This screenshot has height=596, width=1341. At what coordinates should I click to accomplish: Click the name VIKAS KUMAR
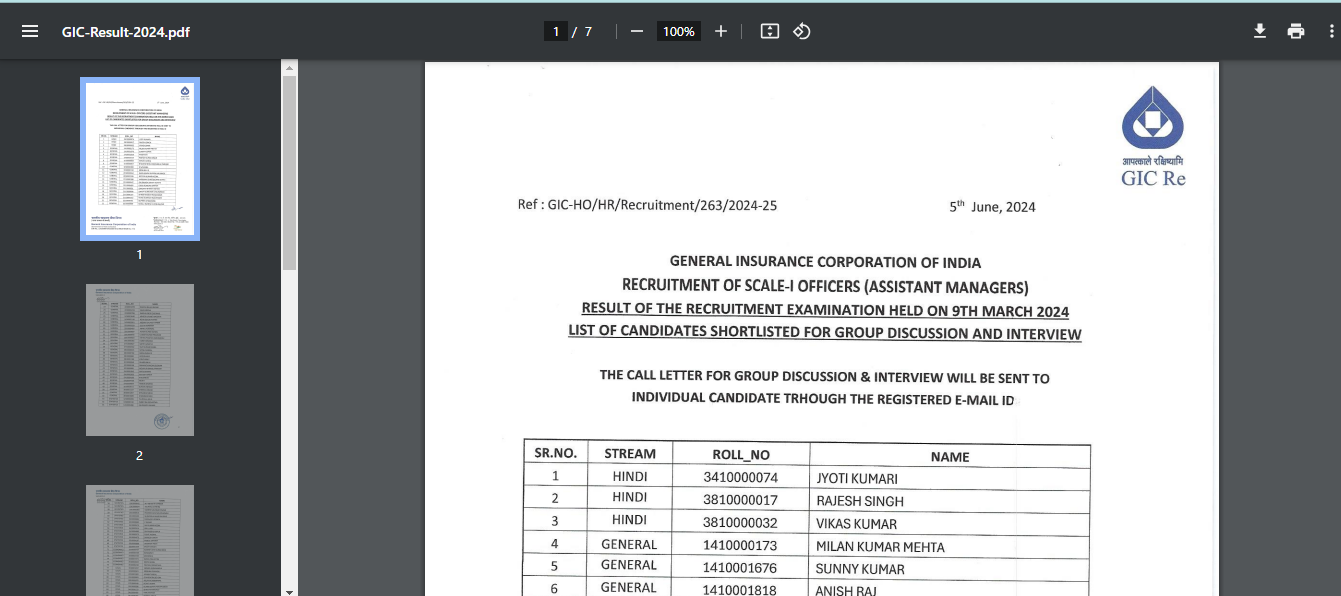click(856, 524)
